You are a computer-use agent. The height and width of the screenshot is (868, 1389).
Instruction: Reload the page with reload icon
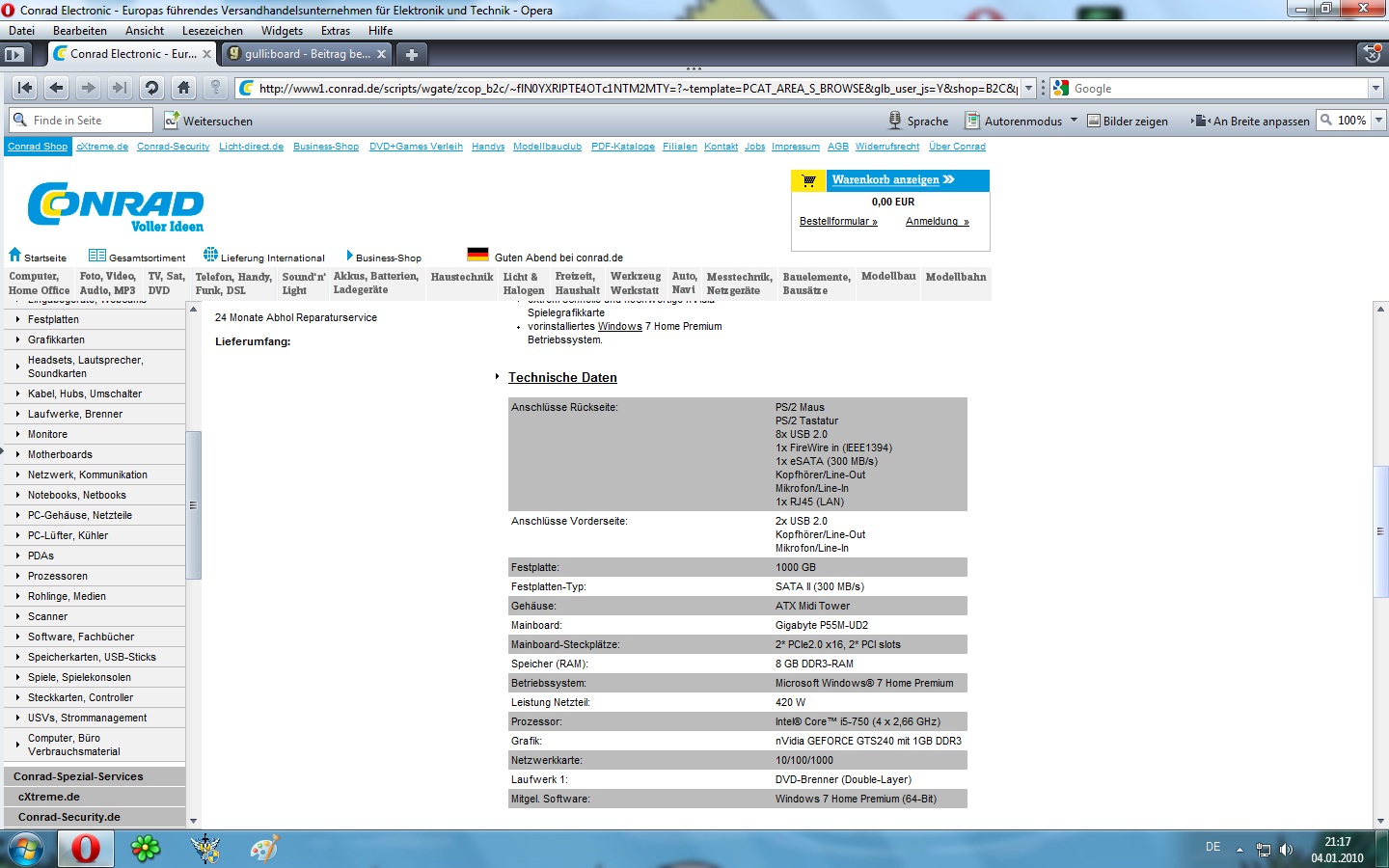click(x=151, y=88)
